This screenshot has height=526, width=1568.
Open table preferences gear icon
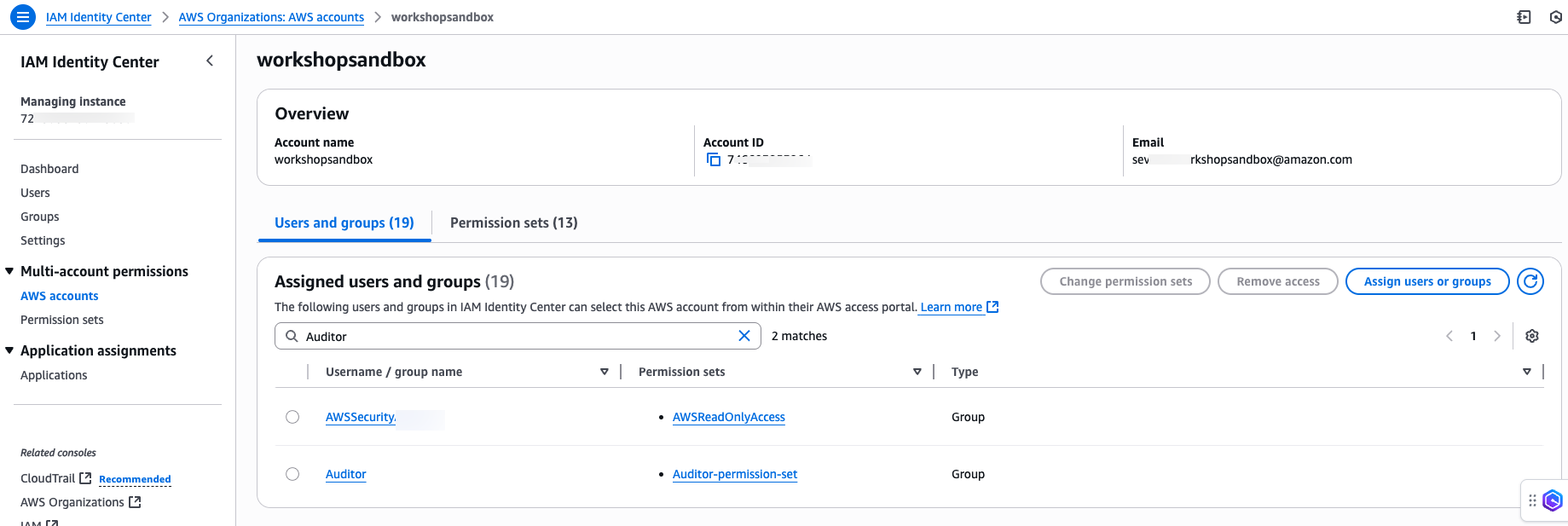point(1531,336)
